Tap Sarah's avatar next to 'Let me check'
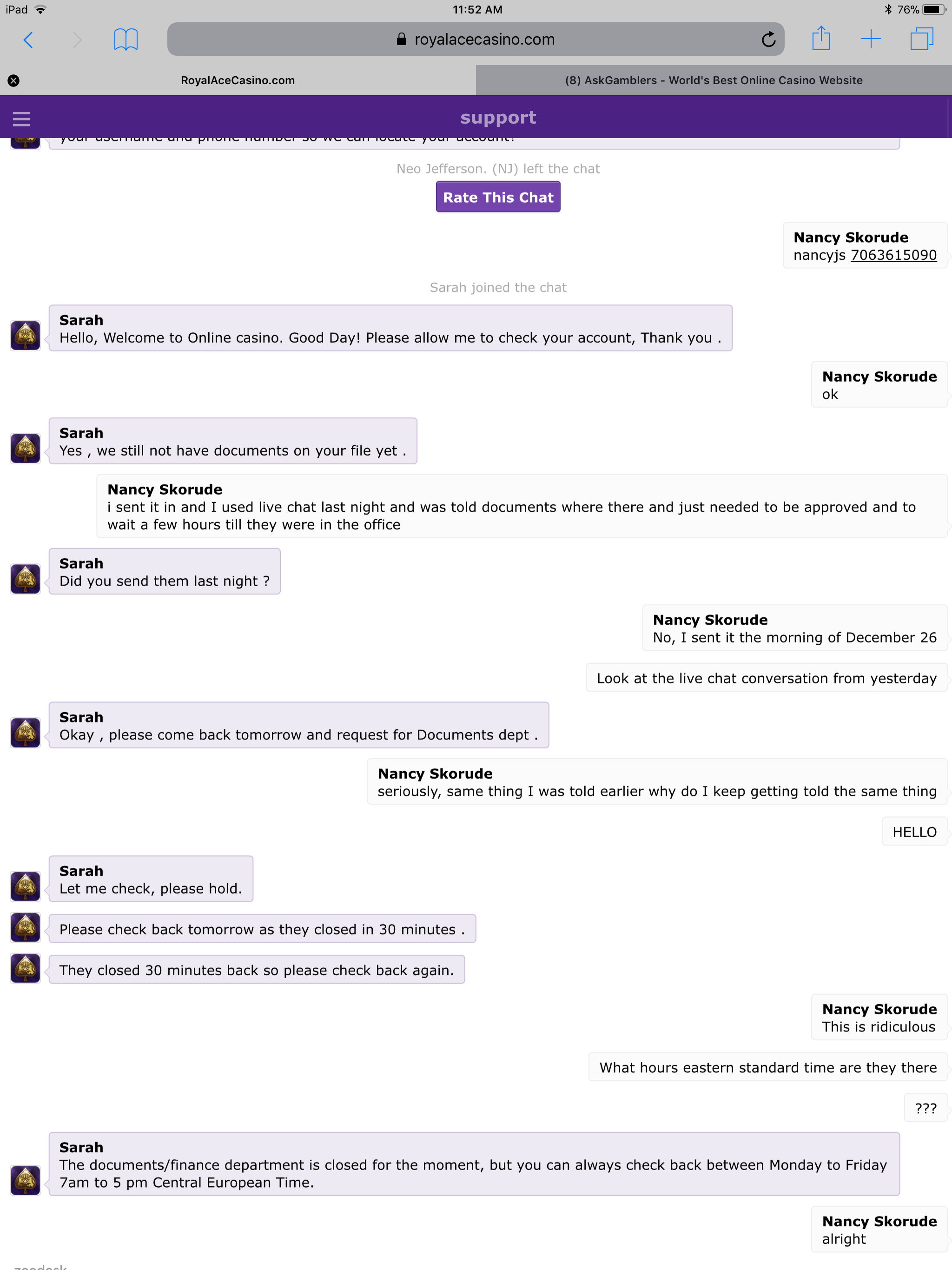Viewport: 952px width, 1270px height. (25, 886)
